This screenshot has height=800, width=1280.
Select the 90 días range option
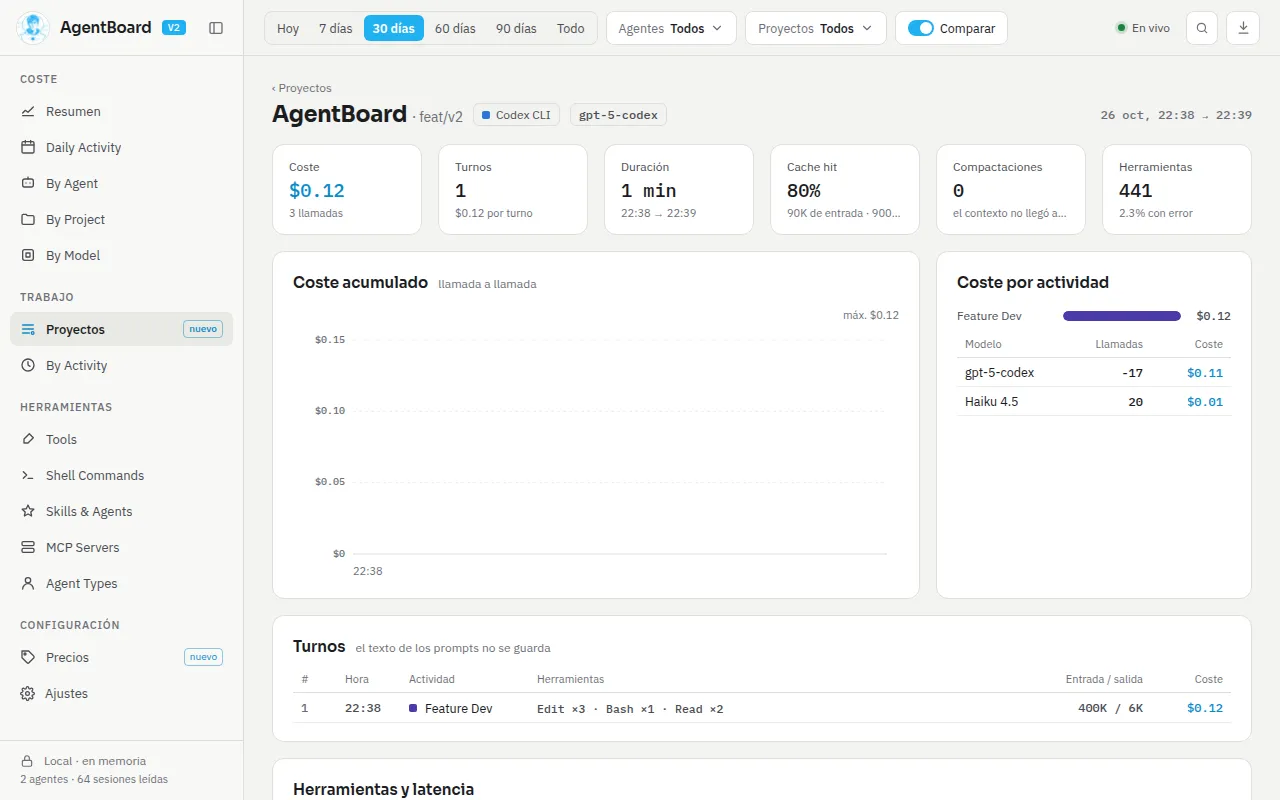(x=516, y=28)
